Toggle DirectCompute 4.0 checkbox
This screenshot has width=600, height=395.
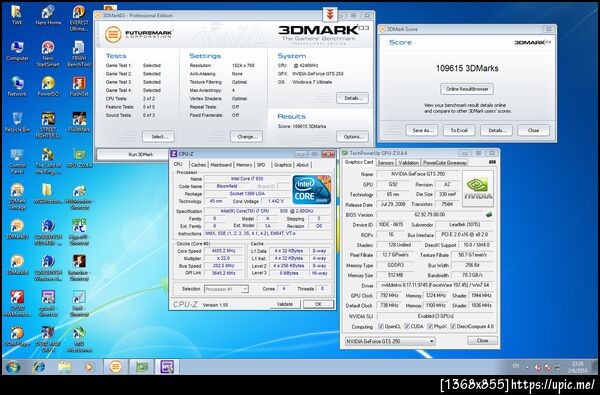pos(453,326)
